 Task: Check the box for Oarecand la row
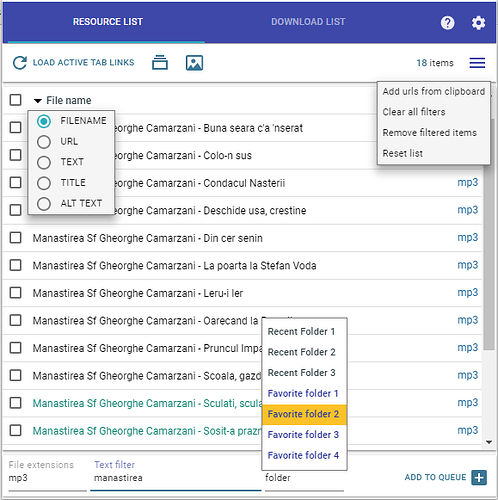tap(16, 320)
